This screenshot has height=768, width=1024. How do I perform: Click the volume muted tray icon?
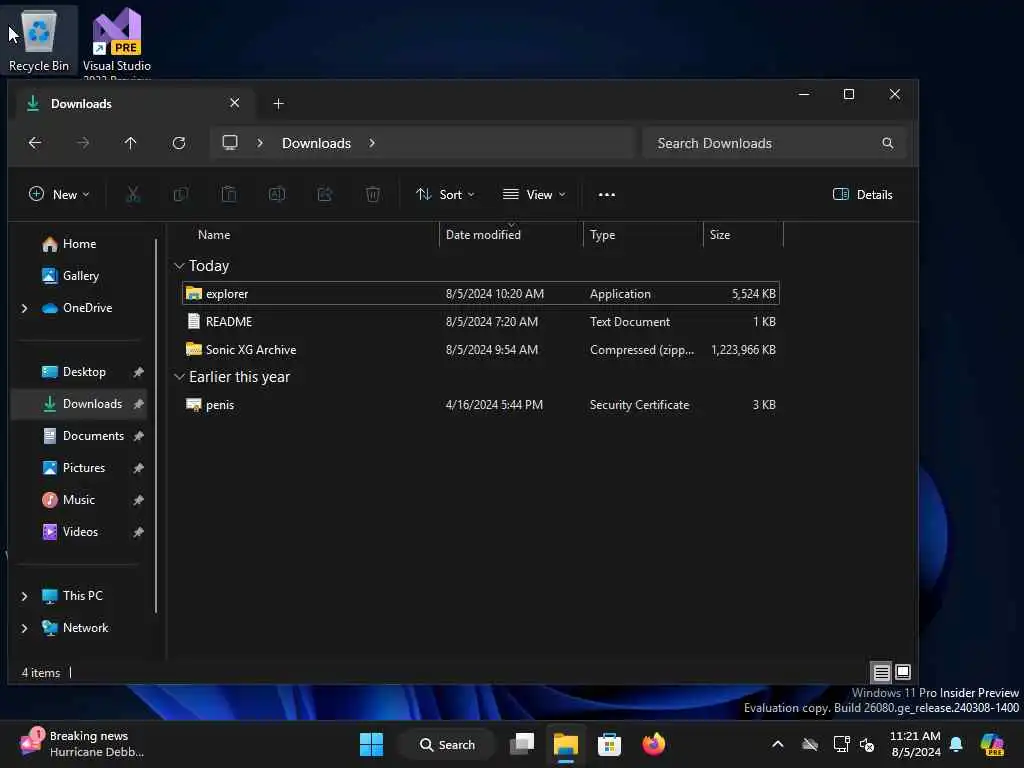coord(867,744)
